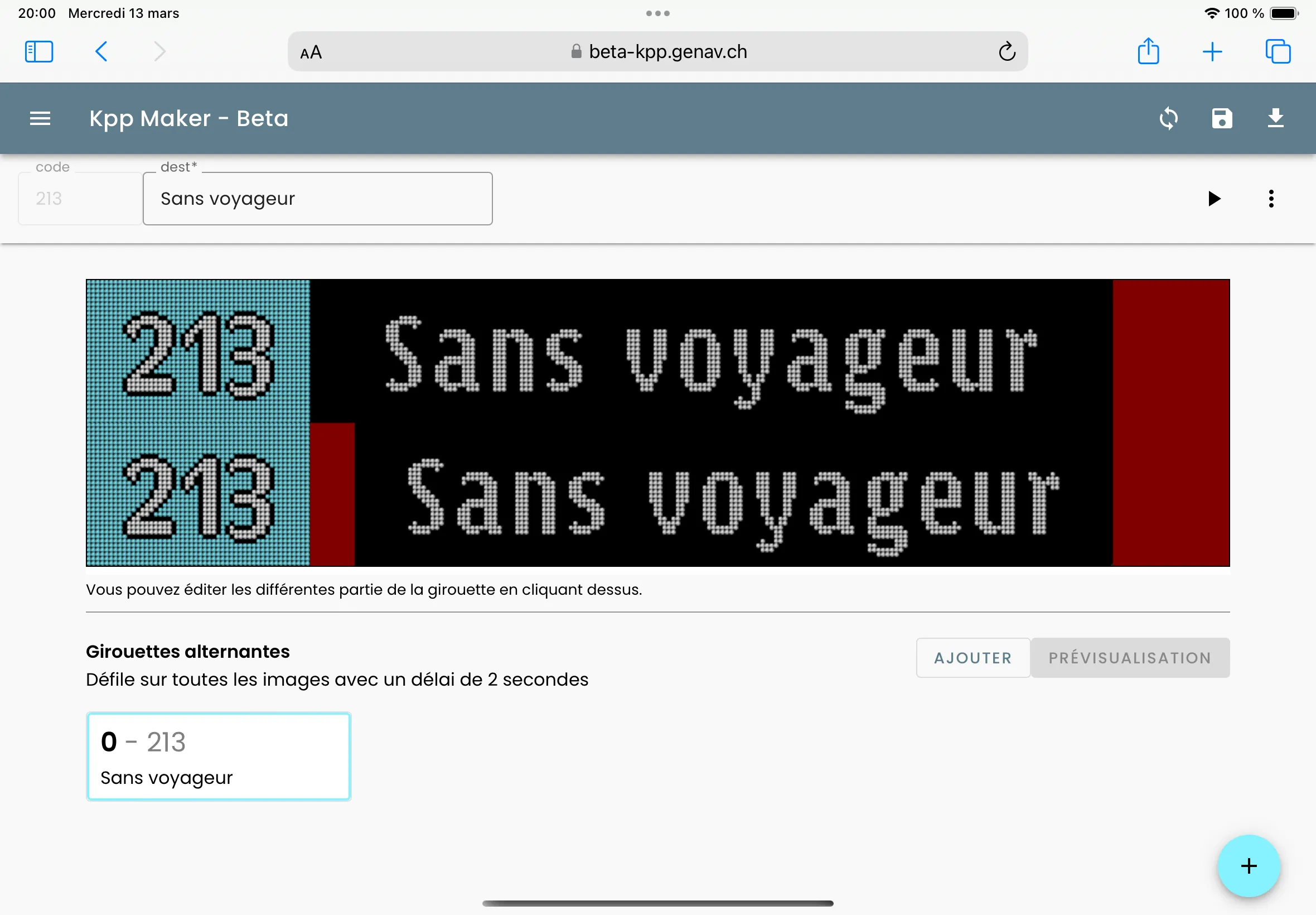Reload the page using Safari reload icon
This screenshot has height=915, width=1316.
click(x=1007, y=51)
